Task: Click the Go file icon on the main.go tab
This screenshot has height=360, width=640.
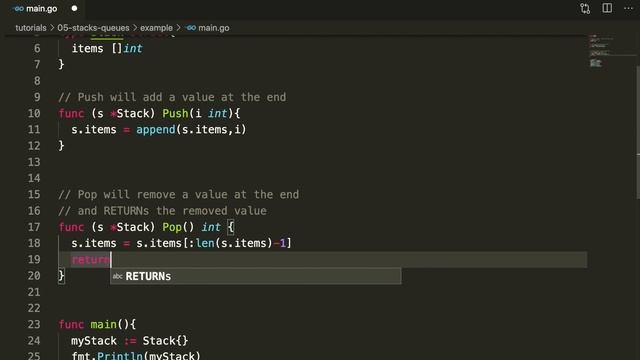Action: (x=18, y=9)
